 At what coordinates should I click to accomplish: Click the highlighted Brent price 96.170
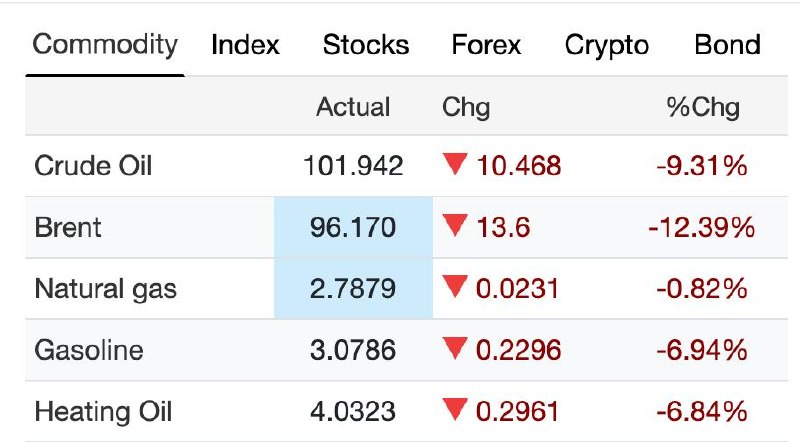coord(353,228)
